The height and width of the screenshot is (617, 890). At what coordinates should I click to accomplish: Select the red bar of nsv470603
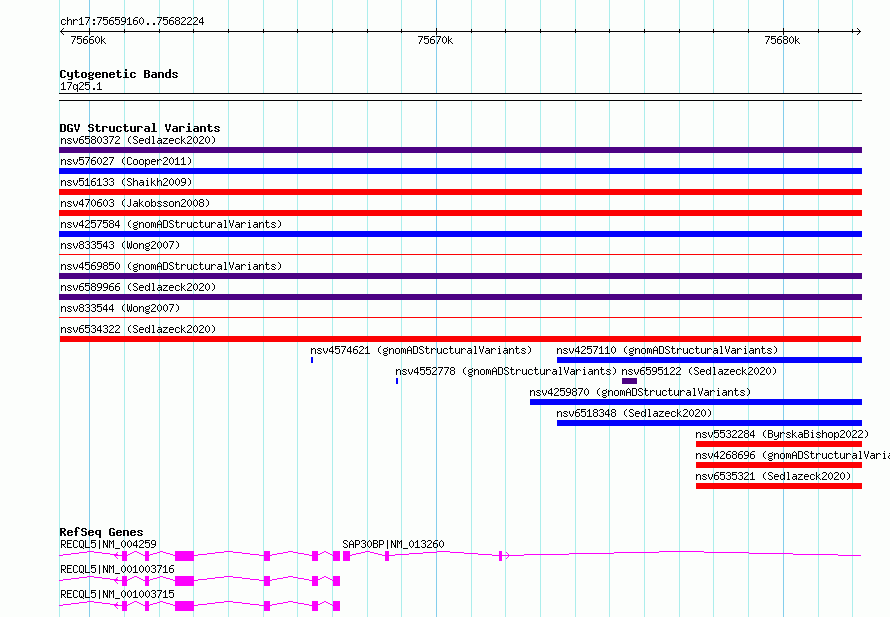click(460, 213)
